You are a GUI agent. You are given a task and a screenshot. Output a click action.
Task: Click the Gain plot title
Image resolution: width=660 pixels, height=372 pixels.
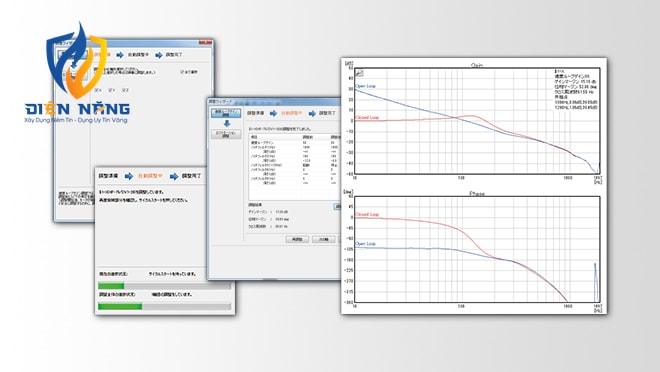(x=477, y=65)
